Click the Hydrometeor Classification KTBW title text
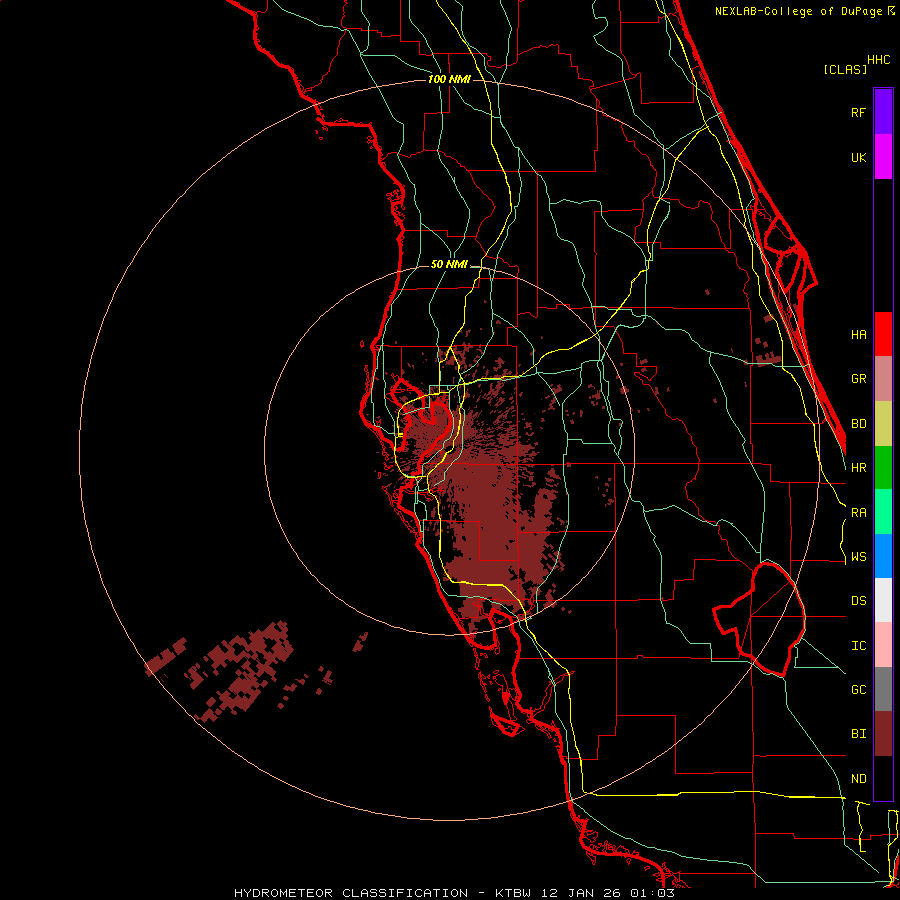This screenshot has width=900, height=900. [454, 893]
